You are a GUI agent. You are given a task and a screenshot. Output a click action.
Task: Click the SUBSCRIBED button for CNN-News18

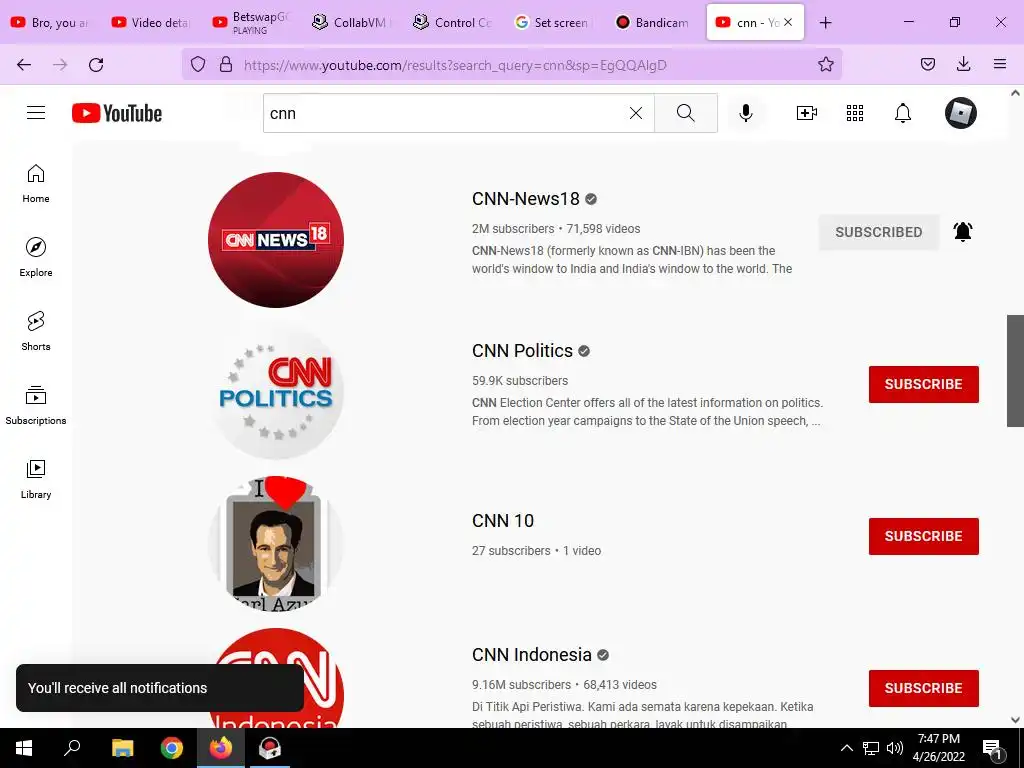point(878,232)
